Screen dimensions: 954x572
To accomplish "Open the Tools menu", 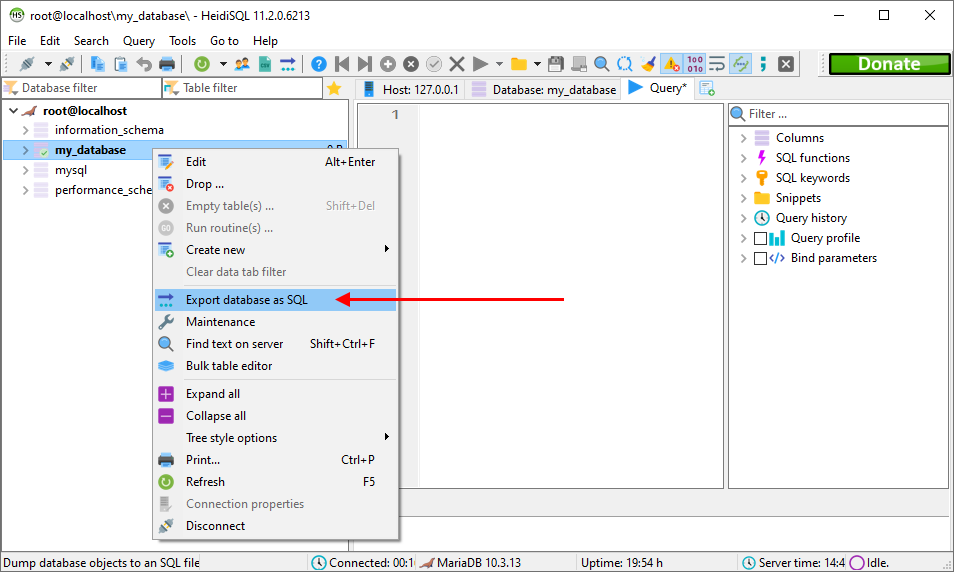I will click(183, 41).
